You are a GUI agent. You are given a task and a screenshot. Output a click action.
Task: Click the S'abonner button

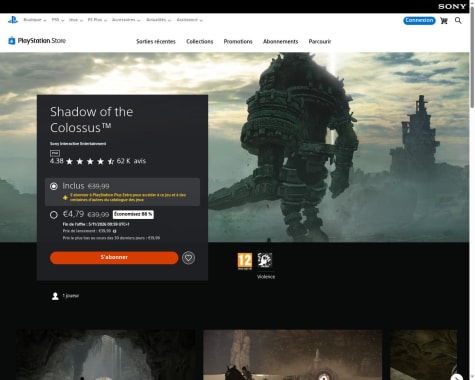coord(114,258)
